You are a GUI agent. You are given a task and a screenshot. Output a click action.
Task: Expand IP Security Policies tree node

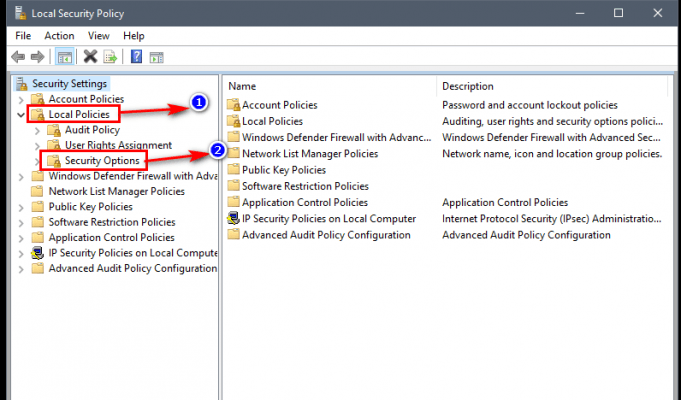pyautogui.click(x=21, y=254)
